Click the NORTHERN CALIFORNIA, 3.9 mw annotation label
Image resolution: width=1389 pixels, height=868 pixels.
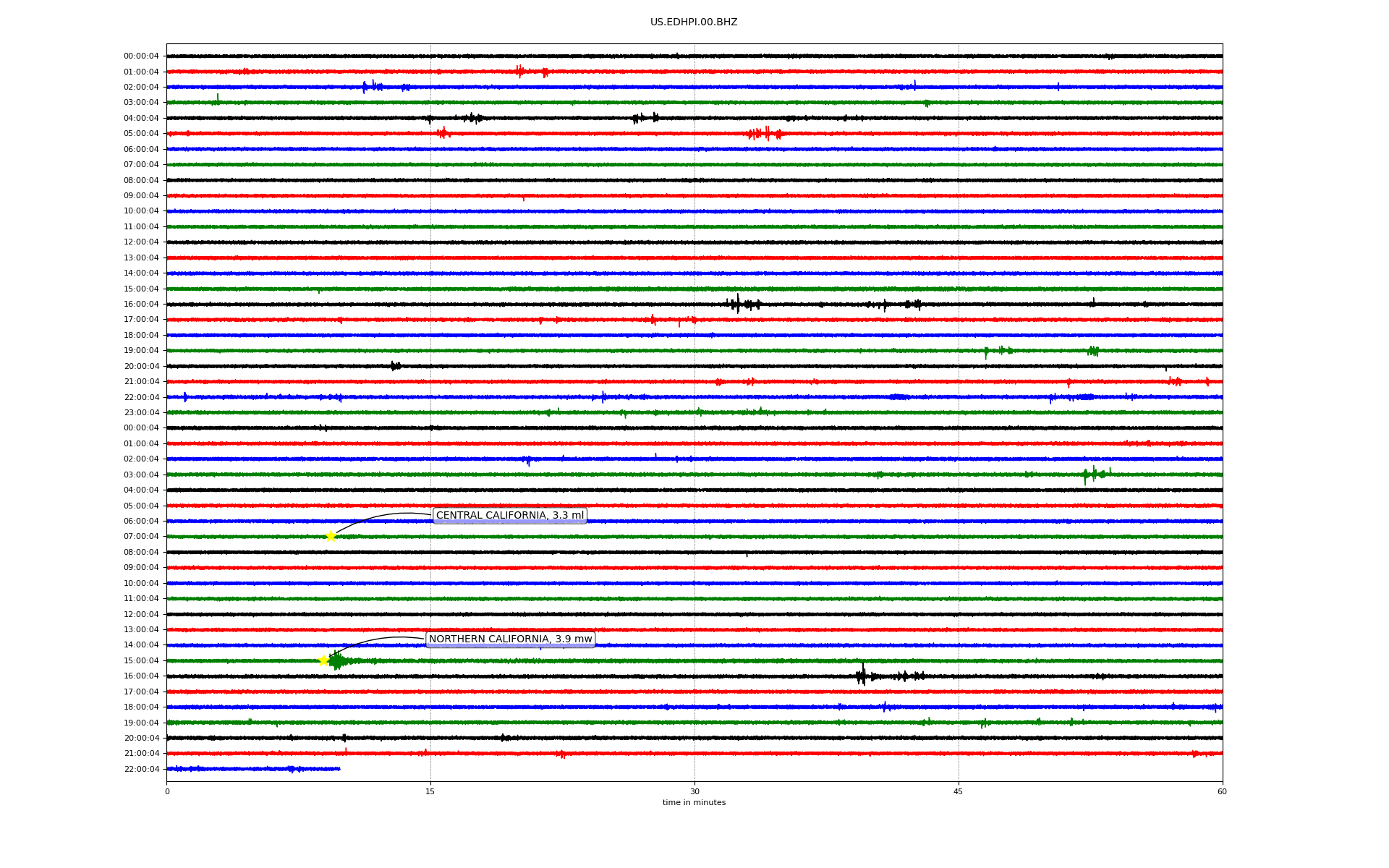coord(510,639)
